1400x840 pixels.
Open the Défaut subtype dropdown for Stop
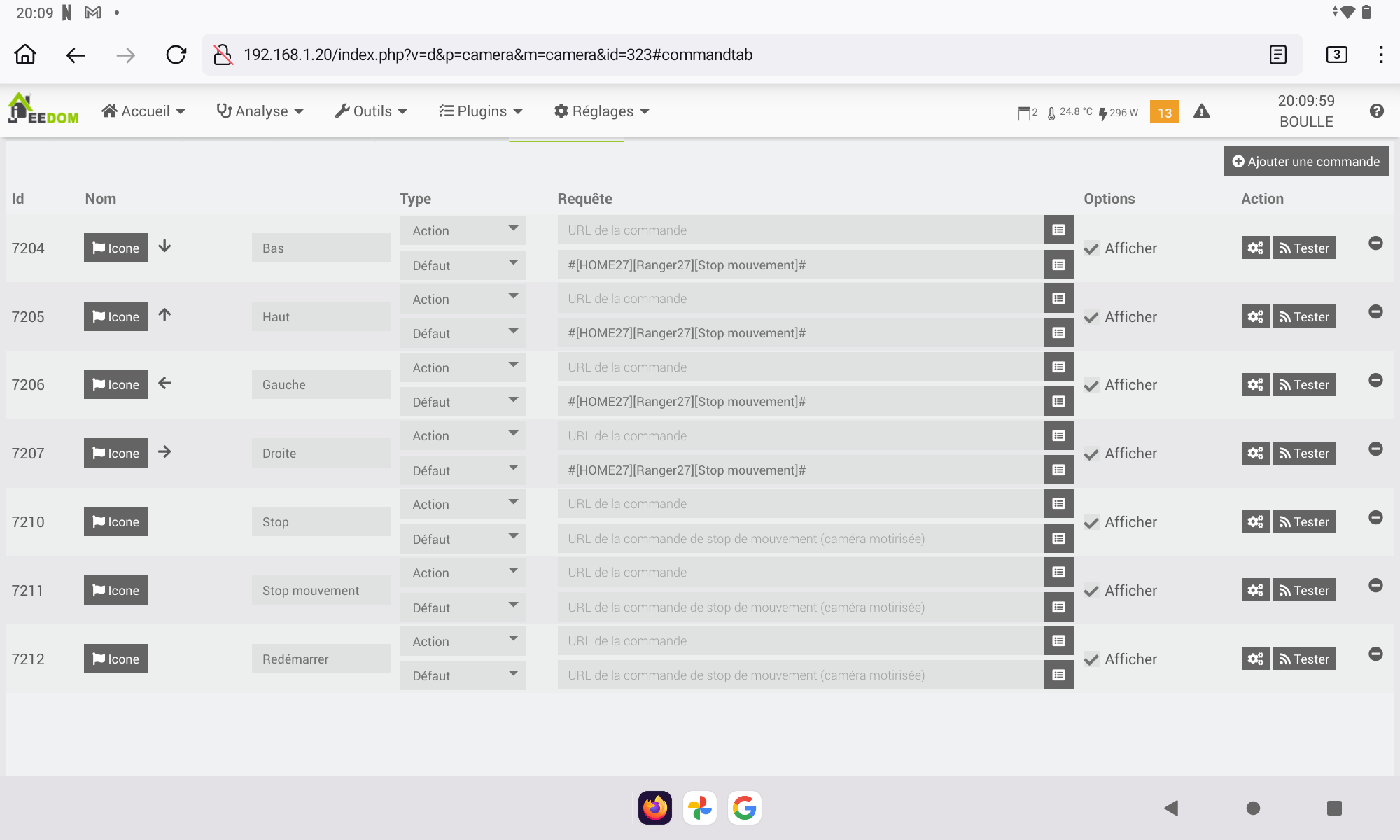pos(463,539)
